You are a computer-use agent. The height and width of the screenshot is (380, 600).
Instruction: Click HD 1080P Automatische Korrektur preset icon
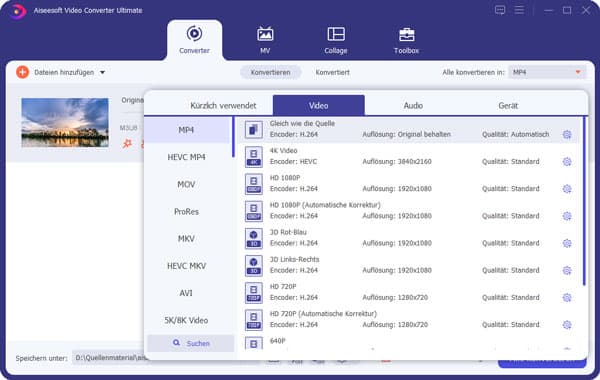[x=253, y=211]
